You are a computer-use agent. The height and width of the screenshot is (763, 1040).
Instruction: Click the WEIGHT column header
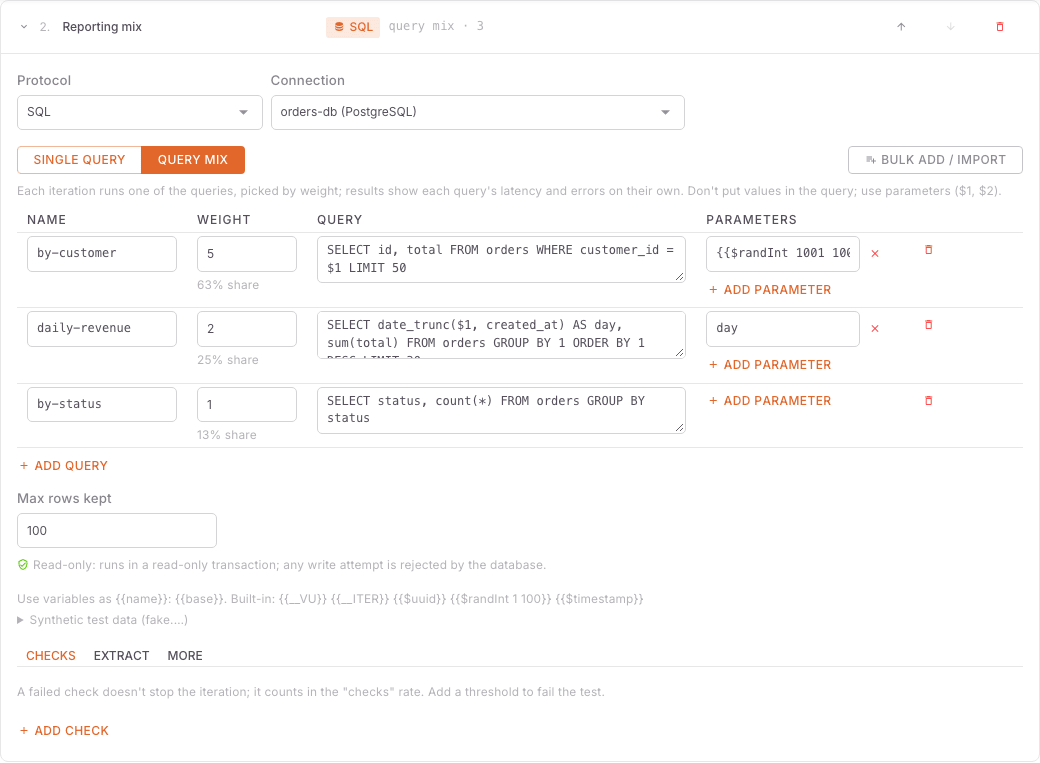224,220
